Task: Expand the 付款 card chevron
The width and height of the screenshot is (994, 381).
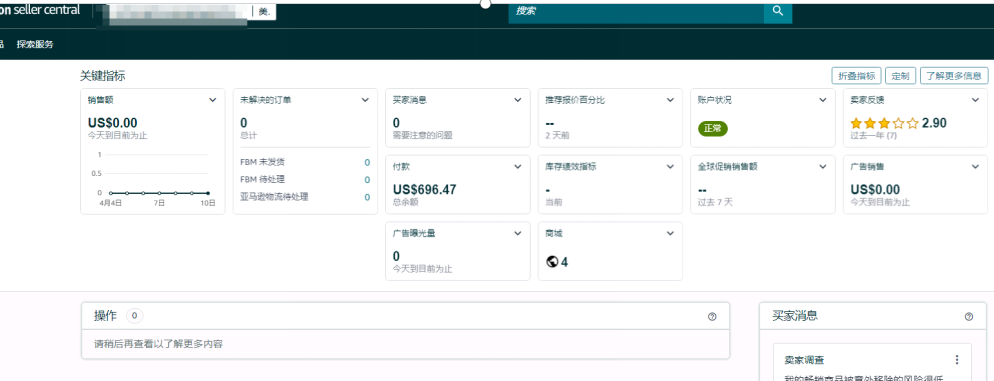Action: click(x=518, y=166)
